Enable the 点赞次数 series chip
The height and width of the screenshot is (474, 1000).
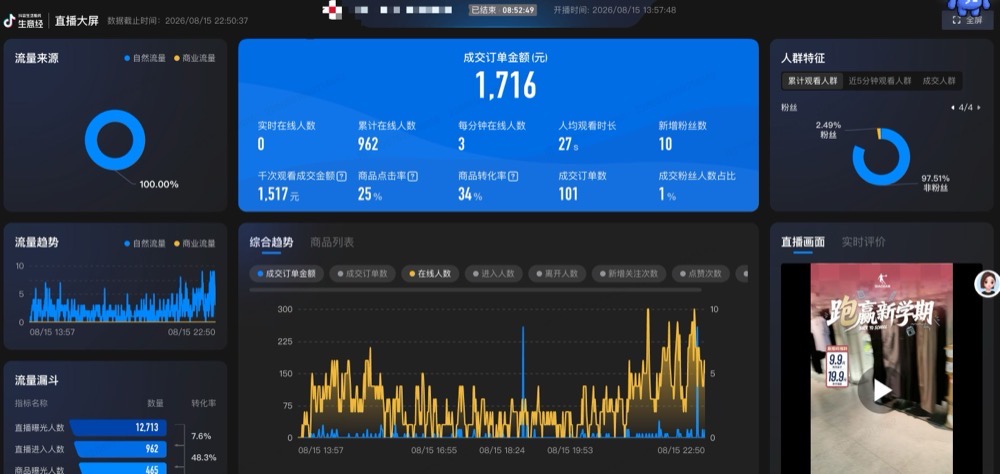701,274
